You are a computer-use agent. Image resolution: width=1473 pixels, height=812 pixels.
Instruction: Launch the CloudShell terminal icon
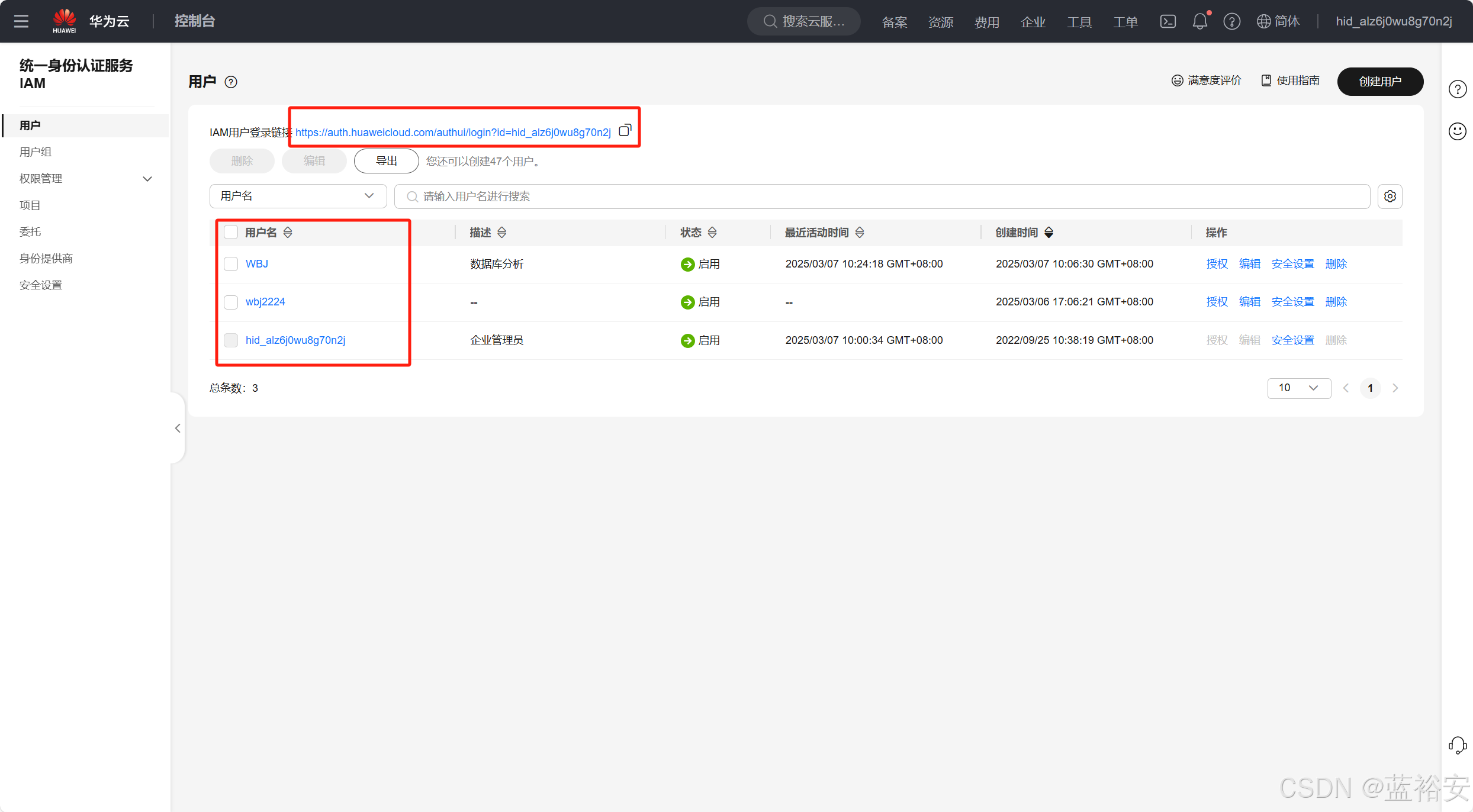(x=1168, y=22)
